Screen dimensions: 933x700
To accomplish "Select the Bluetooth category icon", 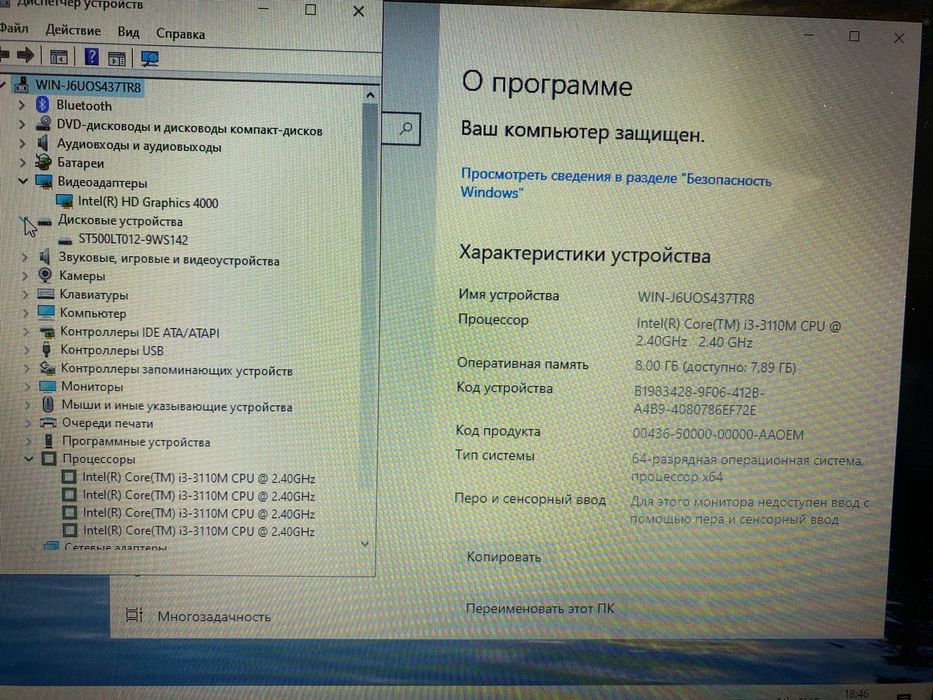I will pos(42,105).
